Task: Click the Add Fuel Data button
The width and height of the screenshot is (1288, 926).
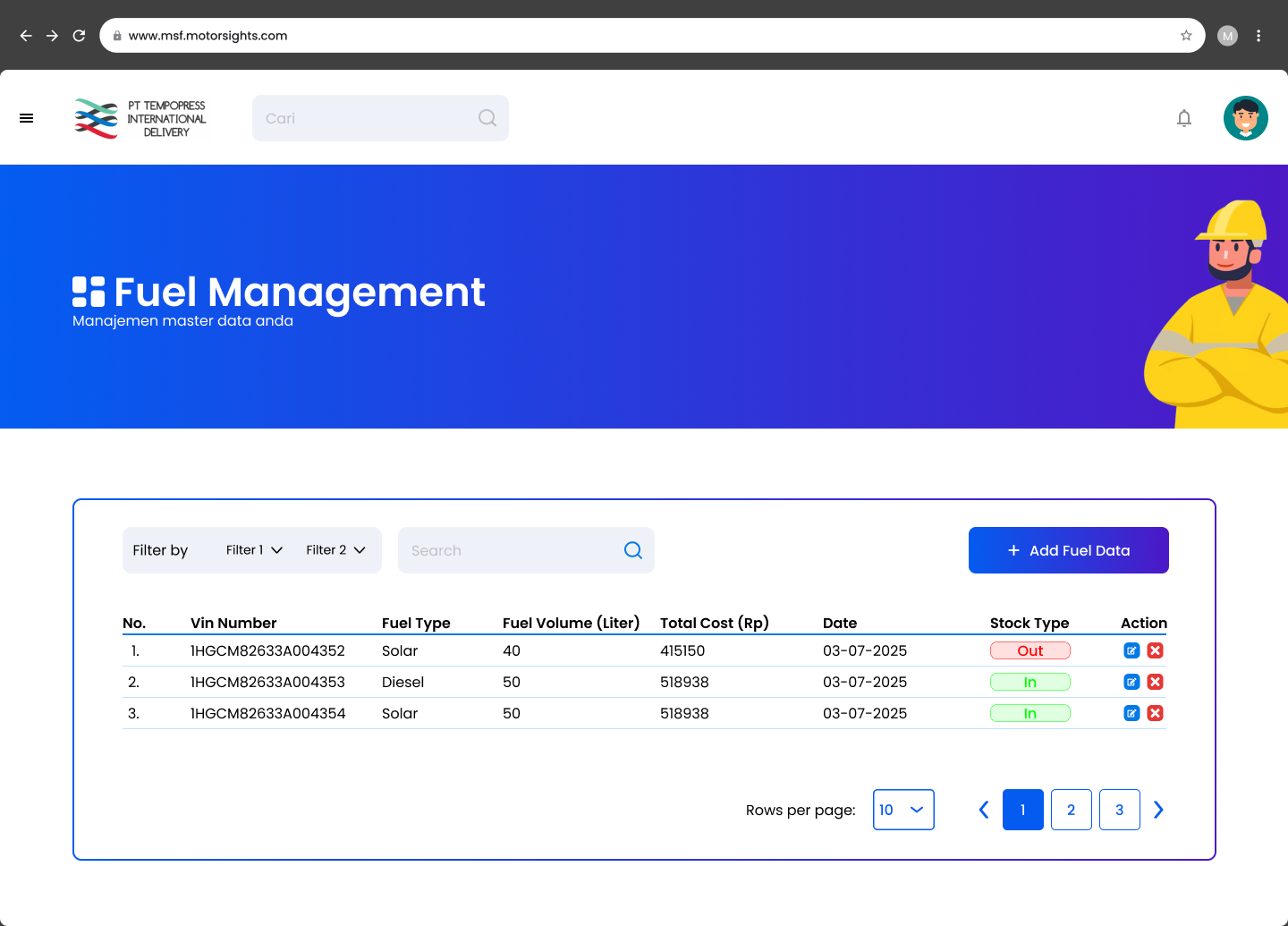Action: pos(1068,550)
